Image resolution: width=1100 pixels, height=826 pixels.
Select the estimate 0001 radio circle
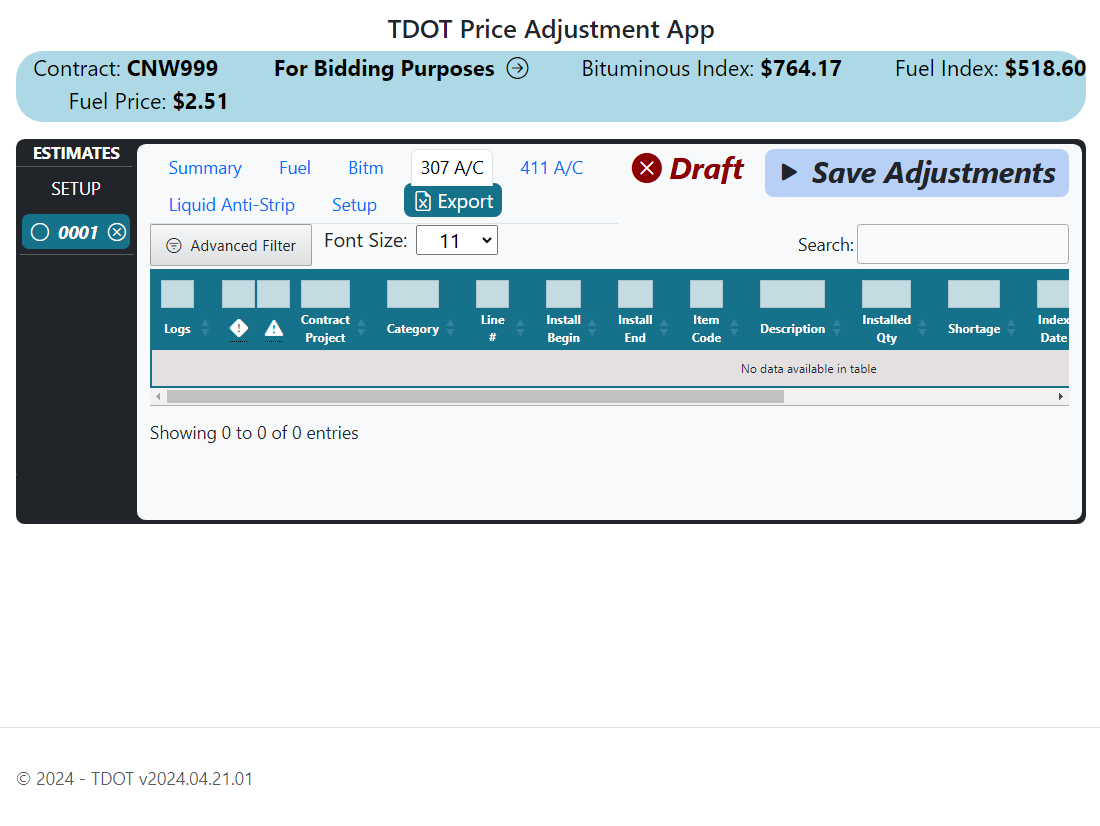coord(40,232)
